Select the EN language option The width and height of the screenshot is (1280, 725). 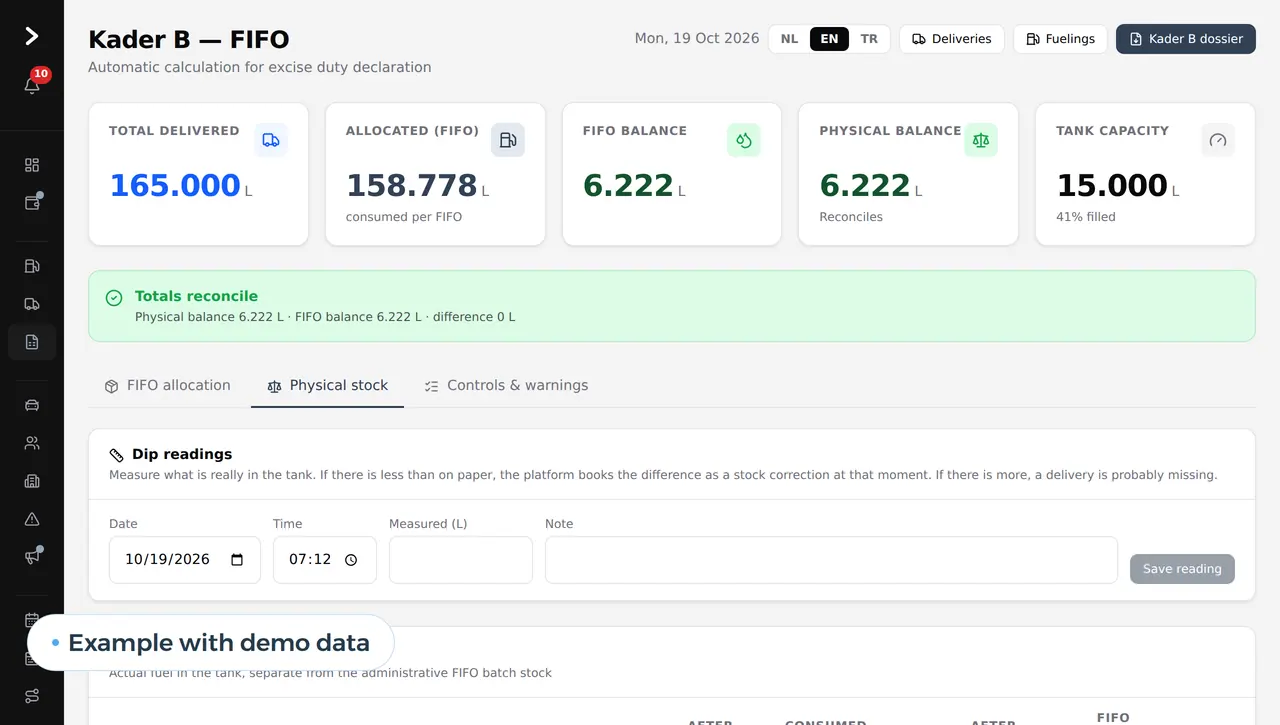[830, 39]
